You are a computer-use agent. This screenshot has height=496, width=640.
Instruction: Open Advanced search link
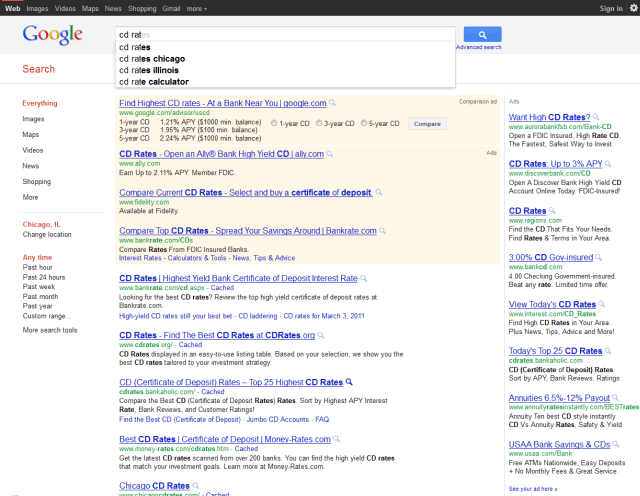pos(478,47)
